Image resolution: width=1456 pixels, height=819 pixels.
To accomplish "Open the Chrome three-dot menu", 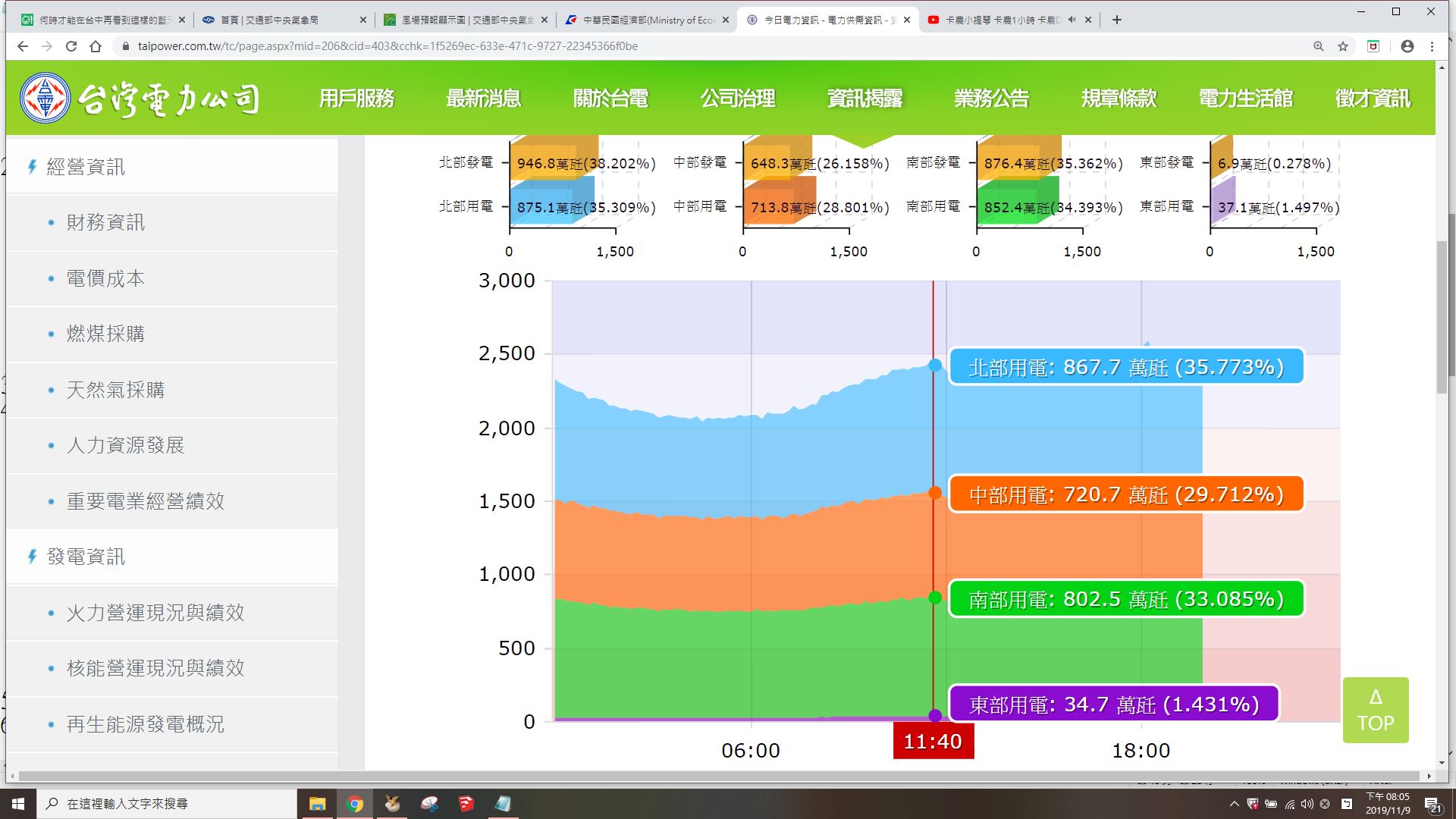I will 1432,46.
